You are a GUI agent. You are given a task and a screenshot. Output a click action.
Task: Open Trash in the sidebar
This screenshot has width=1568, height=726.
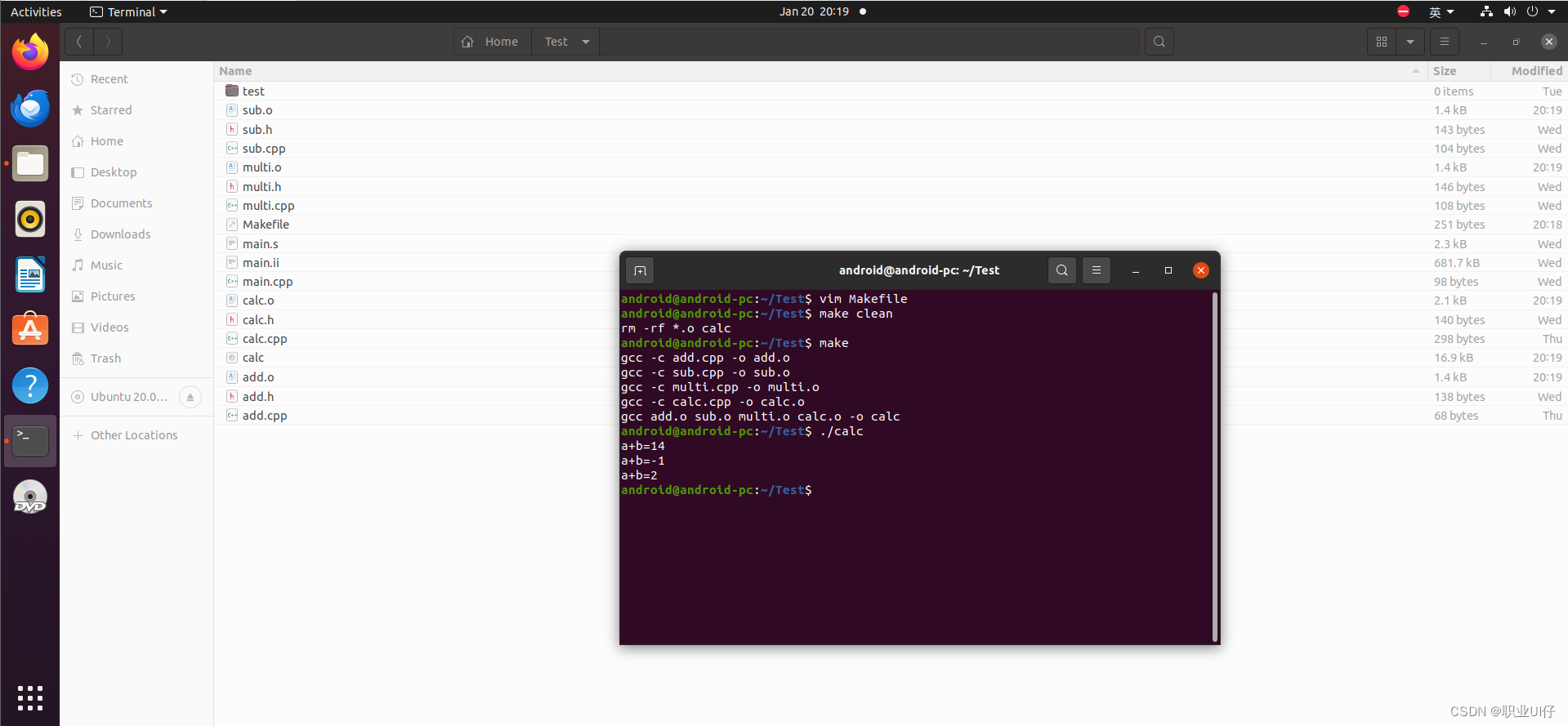pyautogui.click(x=136, y=359)
